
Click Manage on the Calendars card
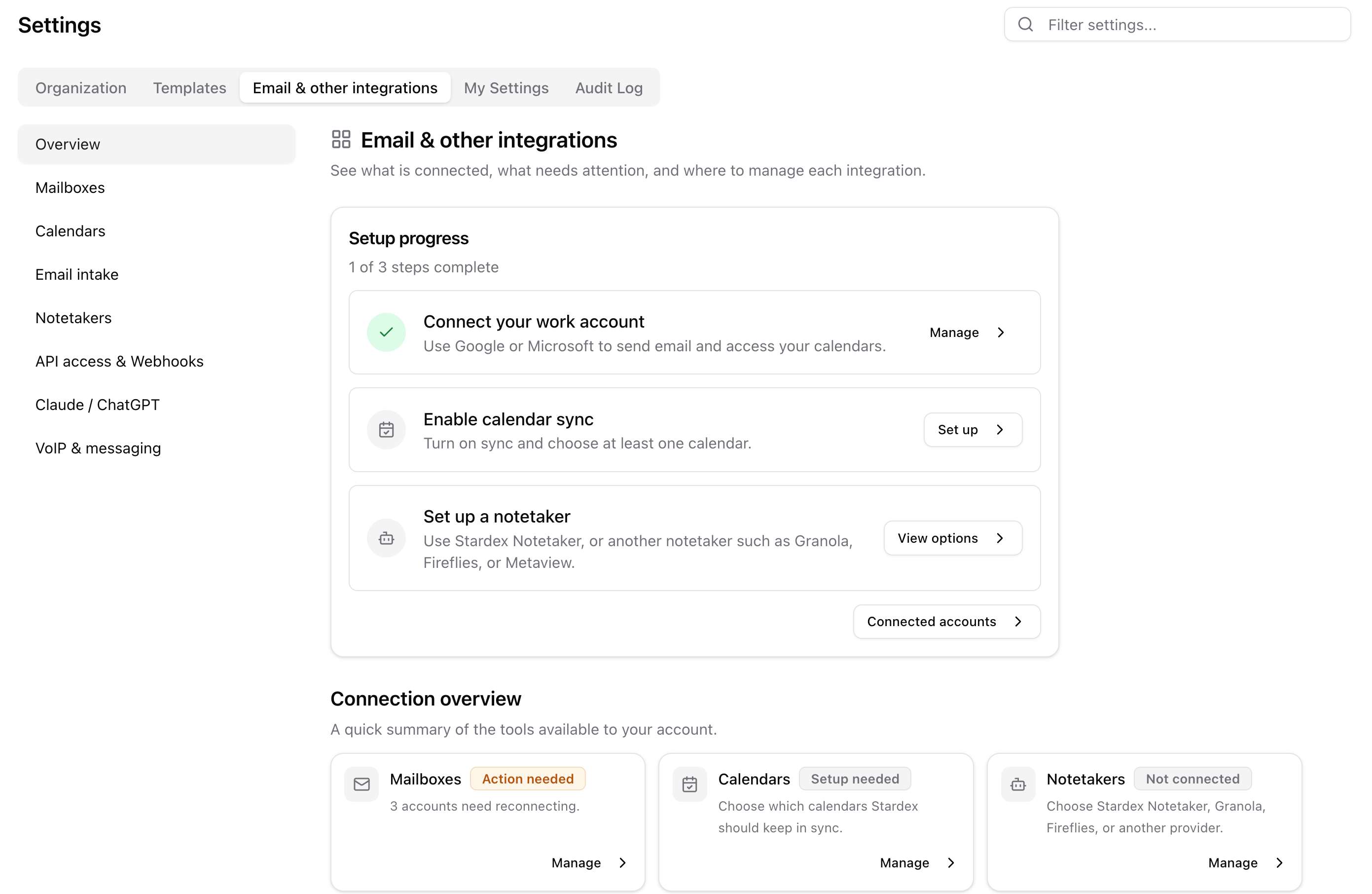point(919,862)
